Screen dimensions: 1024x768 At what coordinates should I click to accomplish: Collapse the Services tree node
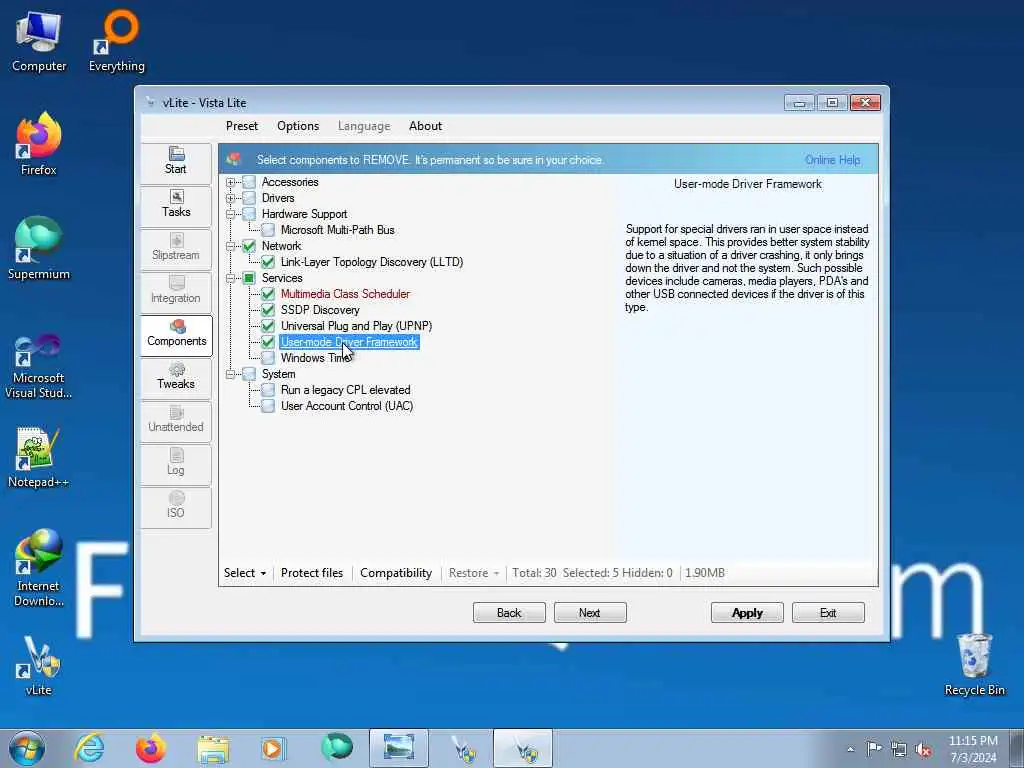[x=231, y=278]
